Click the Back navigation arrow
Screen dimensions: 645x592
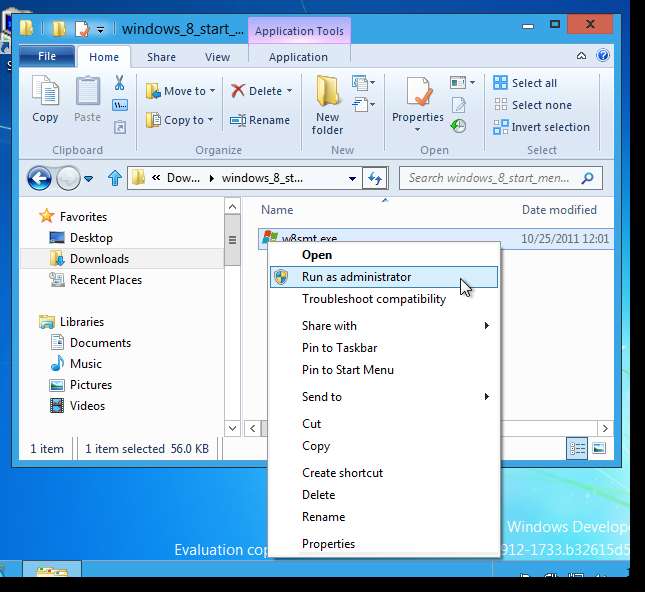click(39, 179)
